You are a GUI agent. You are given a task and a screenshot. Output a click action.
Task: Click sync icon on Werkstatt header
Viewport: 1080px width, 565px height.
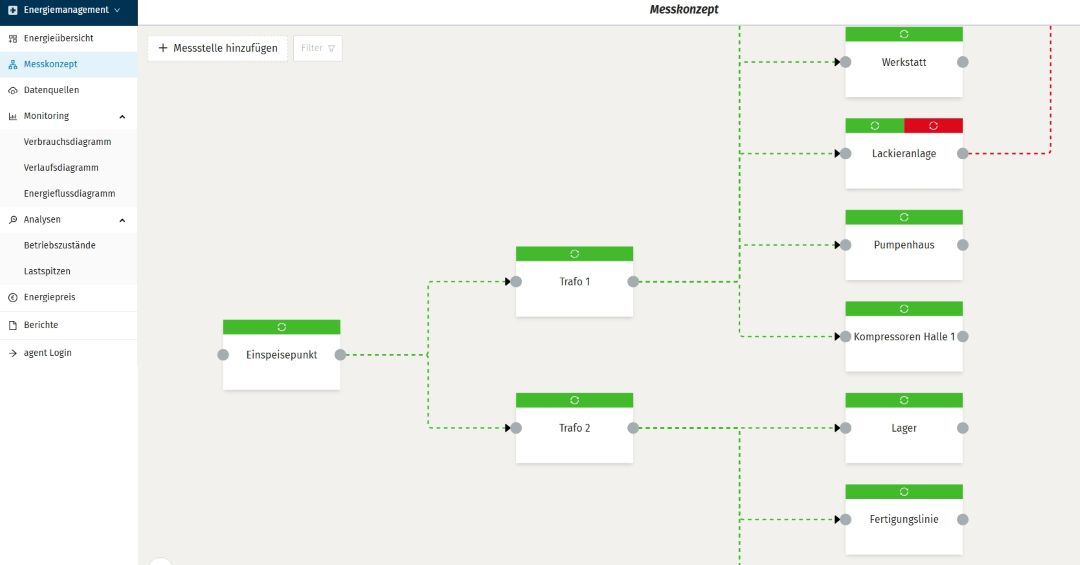904,34
